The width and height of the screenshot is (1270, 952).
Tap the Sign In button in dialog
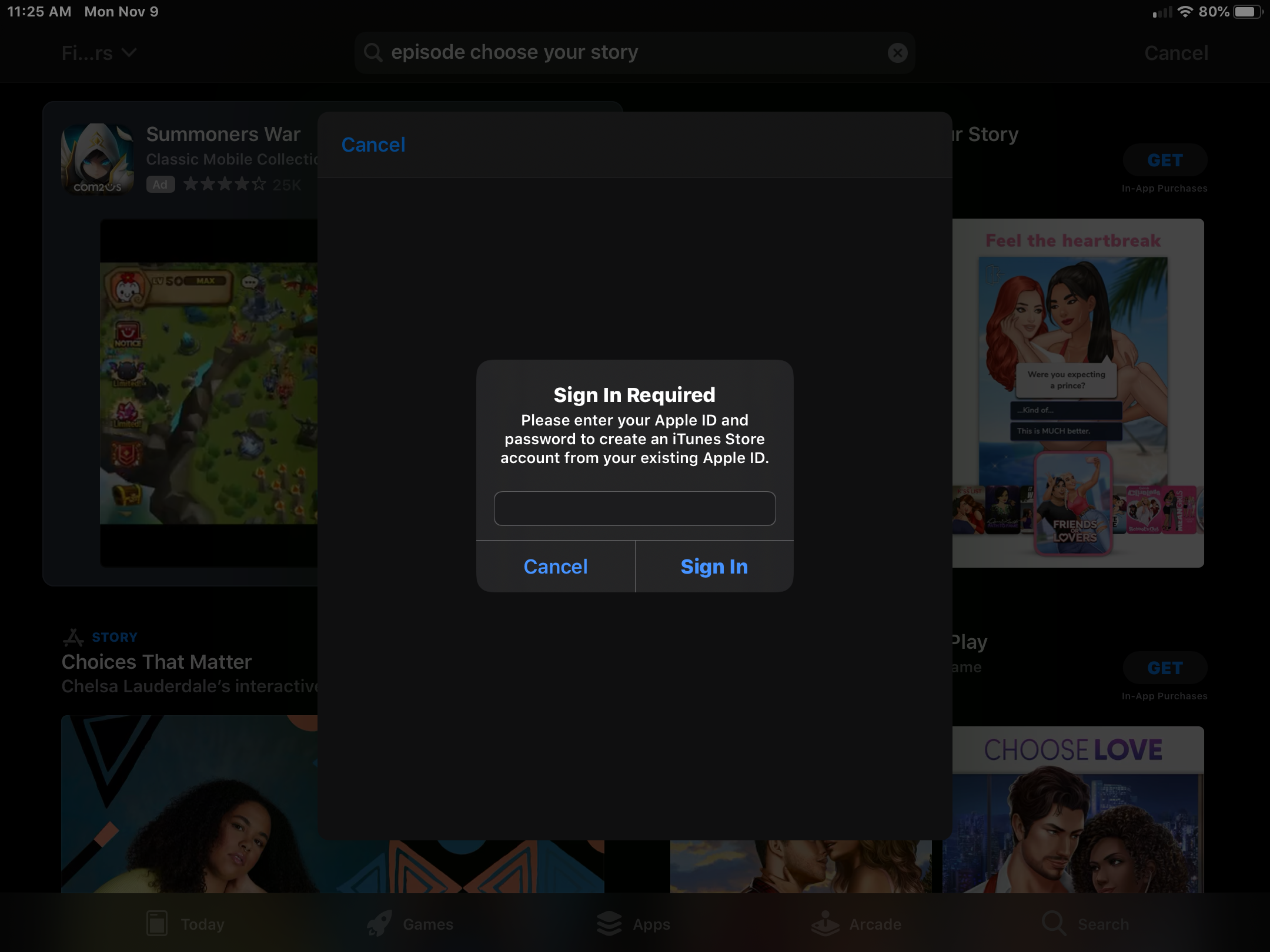pos(714,566)
